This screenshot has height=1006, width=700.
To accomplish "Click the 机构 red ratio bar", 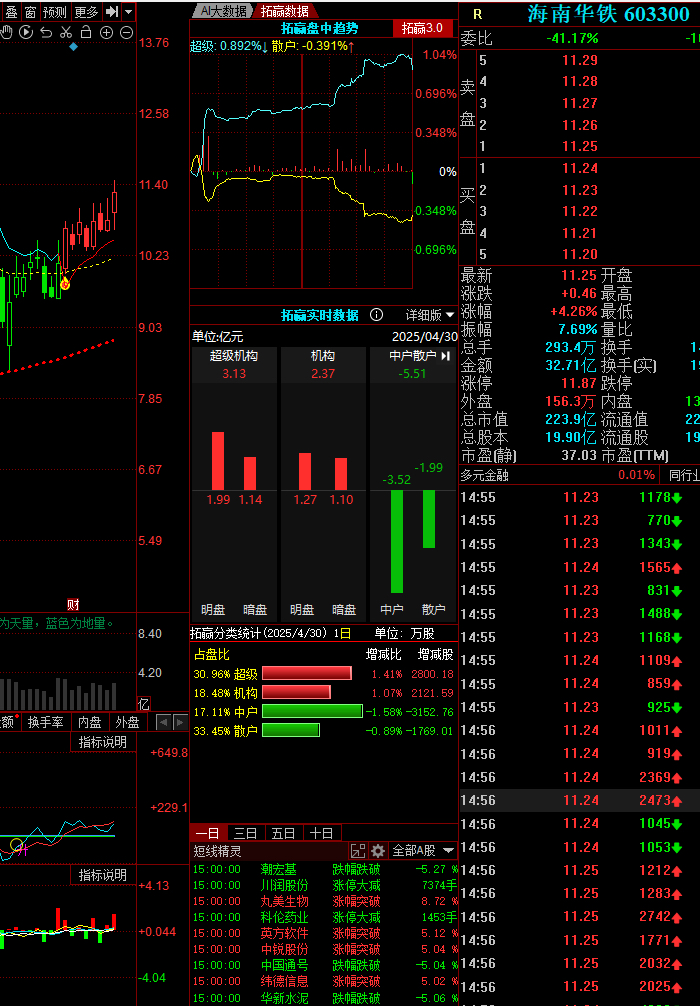I will pos(296,692).
